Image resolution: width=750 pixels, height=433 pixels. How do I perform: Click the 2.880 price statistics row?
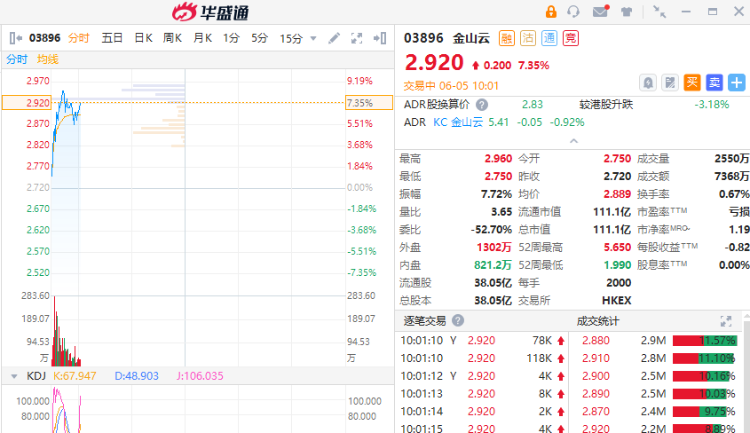click(658, 341)
